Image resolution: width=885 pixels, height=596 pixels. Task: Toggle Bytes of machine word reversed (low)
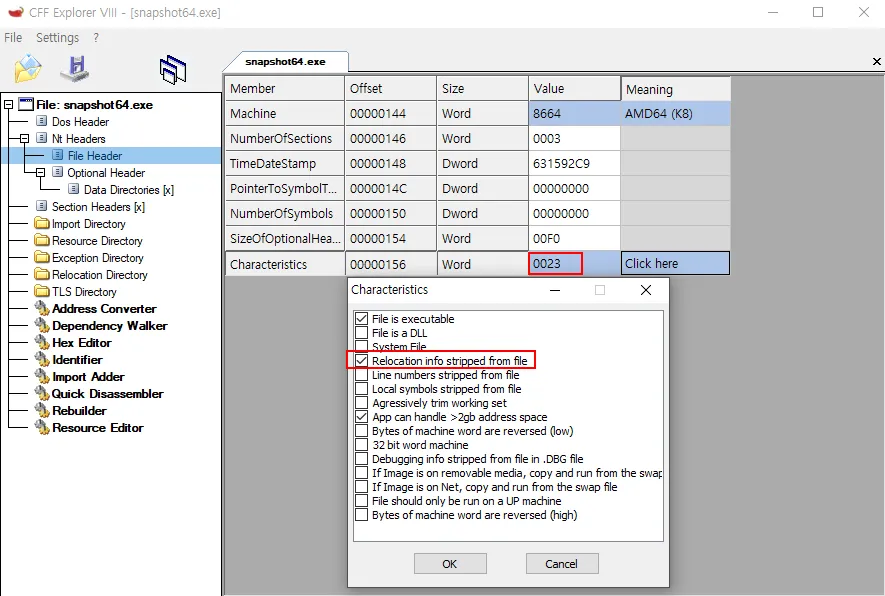tap(362, 431)
